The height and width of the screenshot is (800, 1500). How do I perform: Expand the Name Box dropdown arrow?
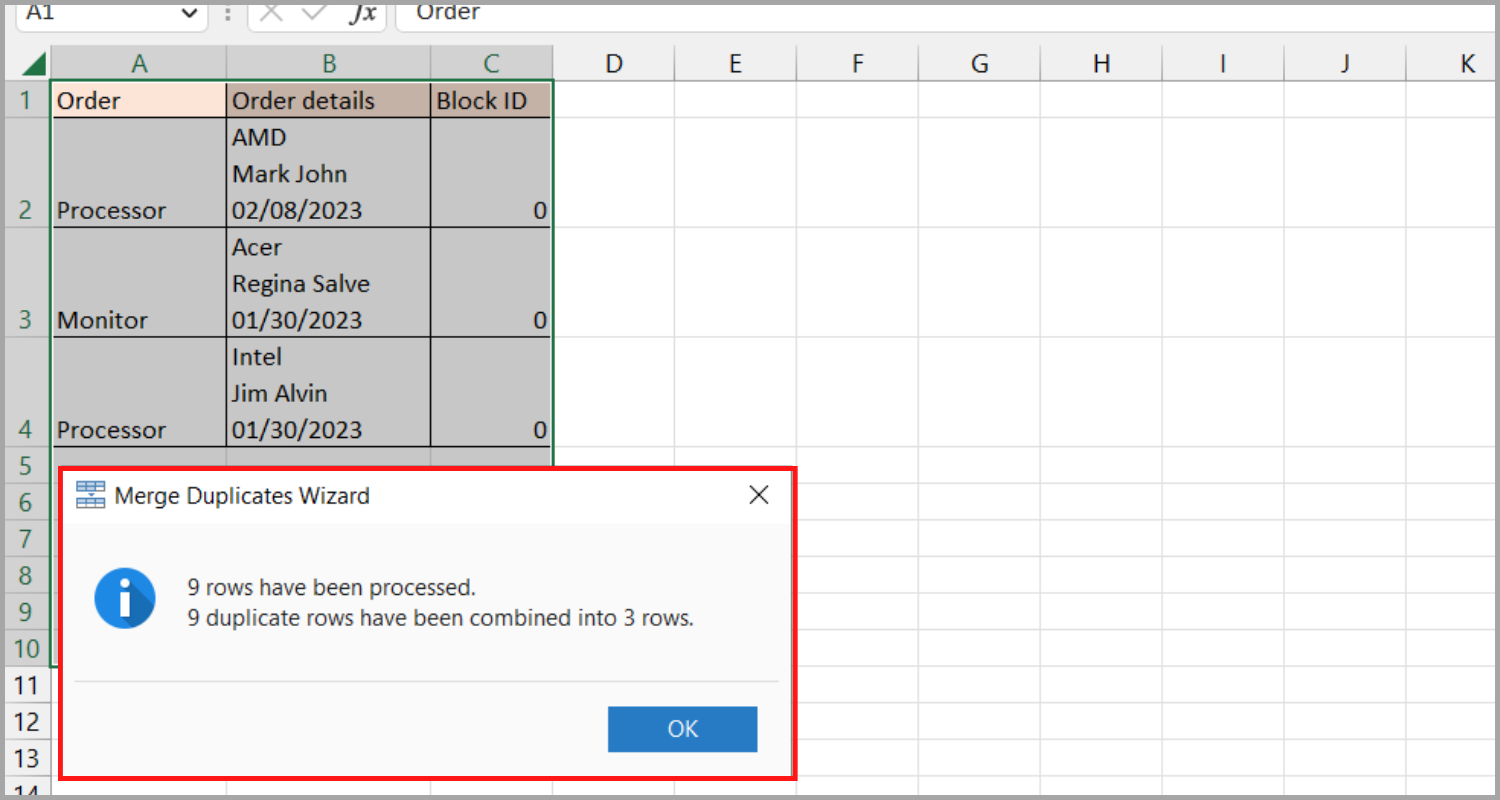(x=188, y=13)
